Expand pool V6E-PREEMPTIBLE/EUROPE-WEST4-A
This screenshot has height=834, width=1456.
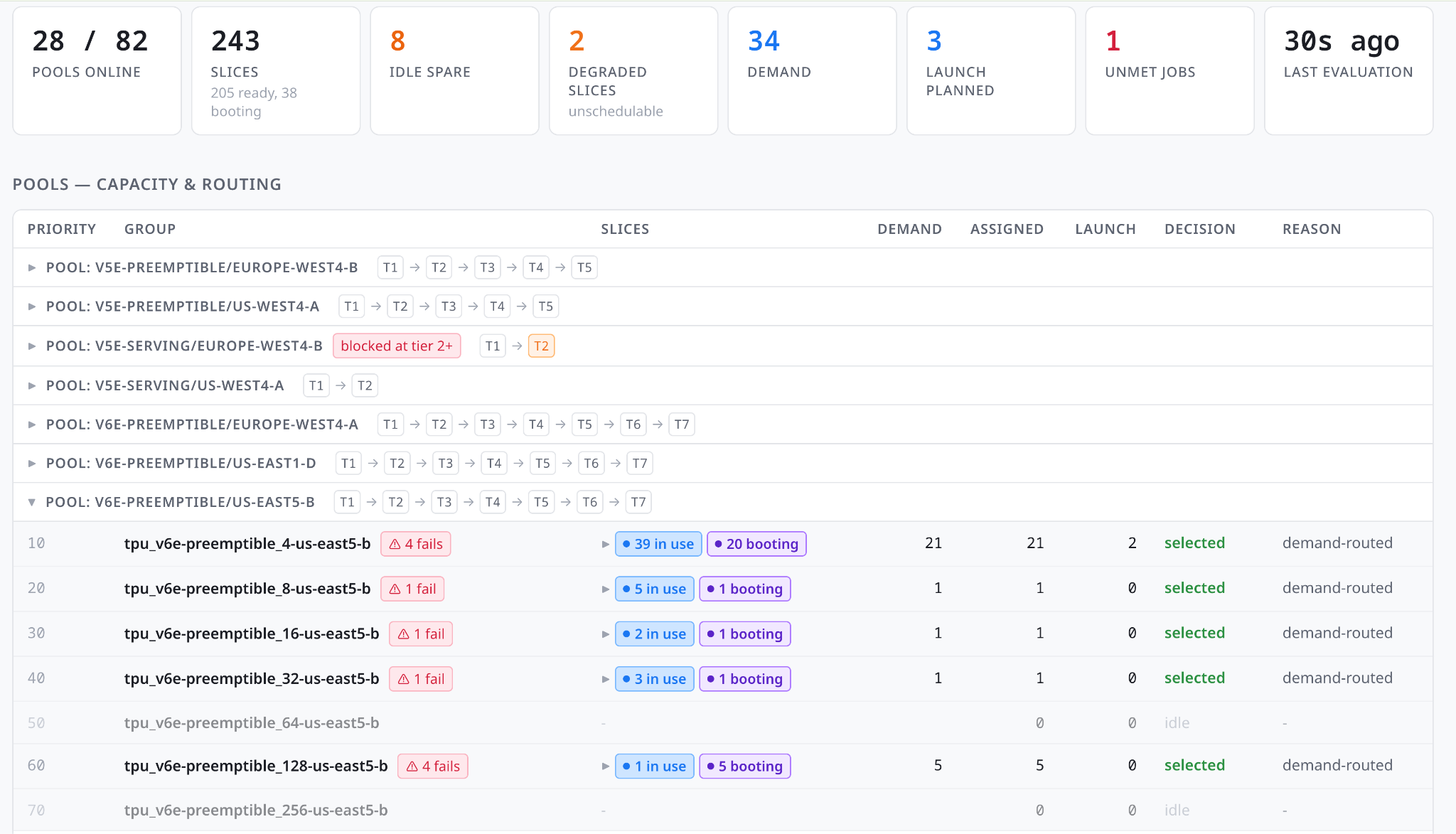(32, 424)
